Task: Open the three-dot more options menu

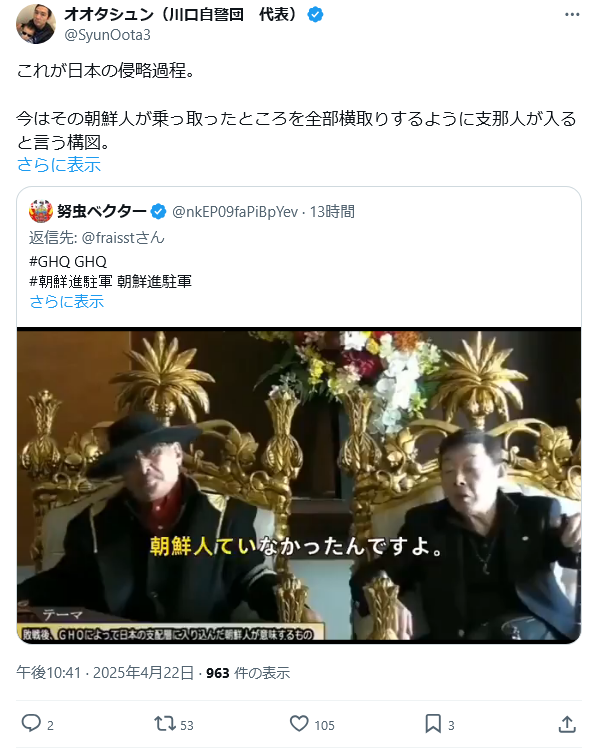Action: pyautogui.click(x=572, y=15)
